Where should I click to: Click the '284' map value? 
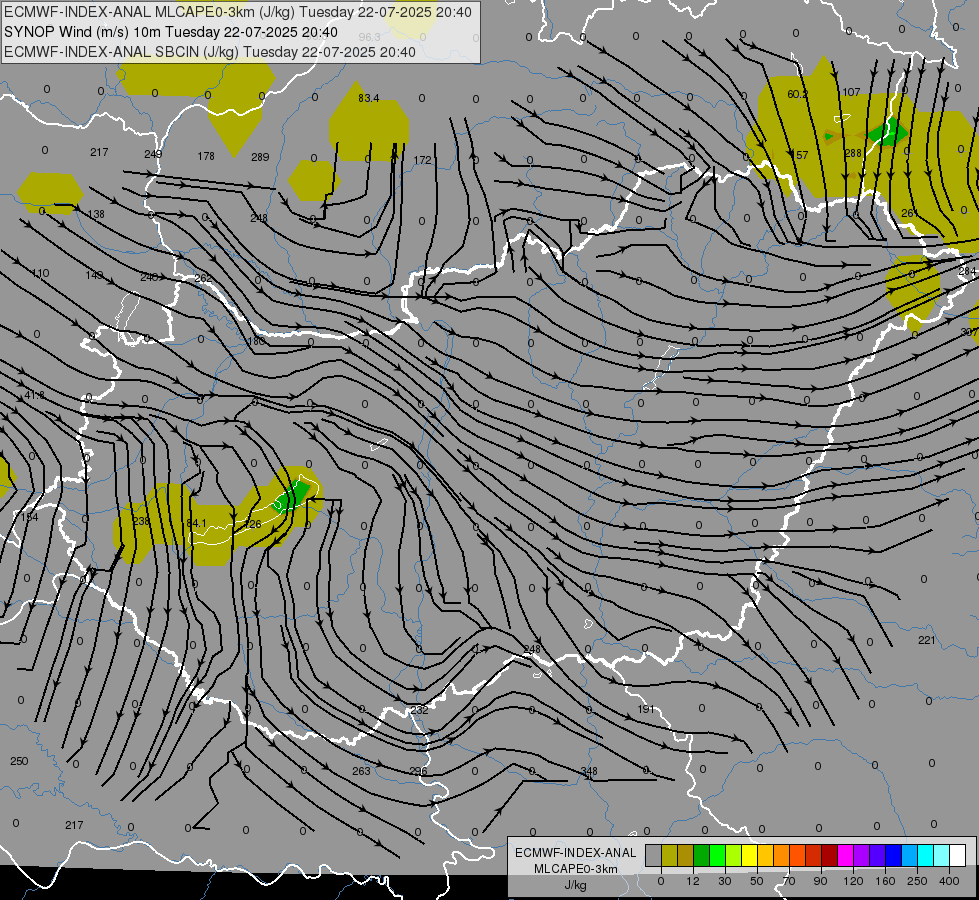point(967,271)
